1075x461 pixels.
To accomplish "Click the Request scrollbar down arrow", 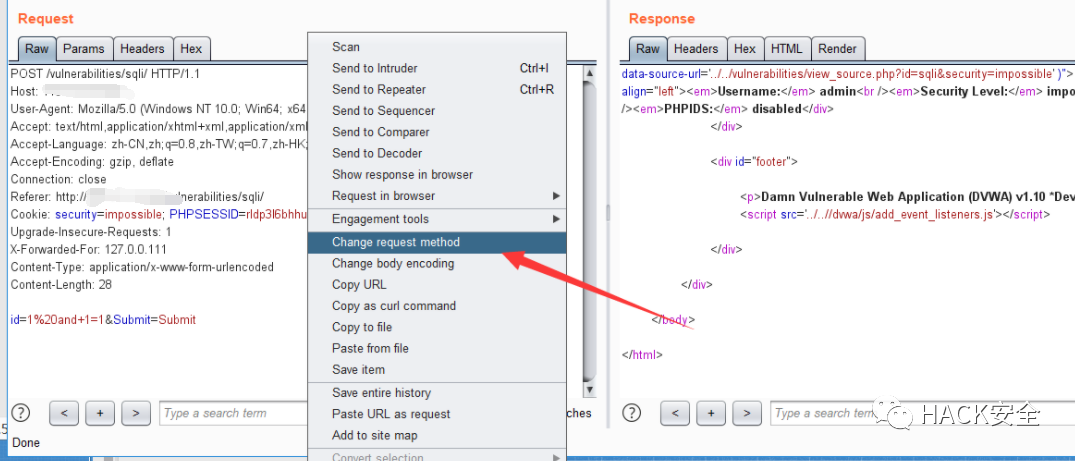I will [x=589, y=390].
